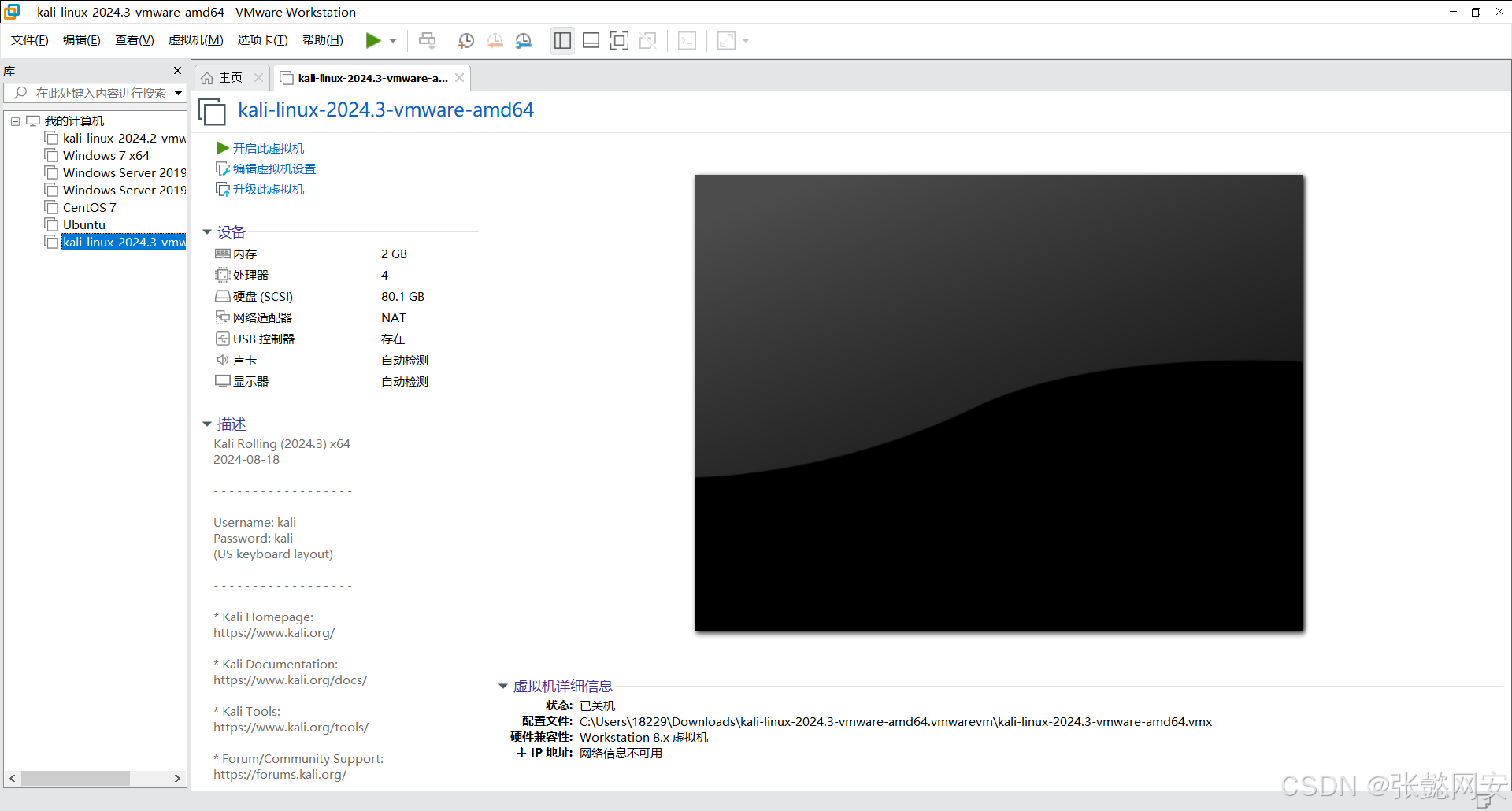Click the 升级此虚拟机 link
The width and height of the screenshot is (1512, 811).
(x=268, y=189)
